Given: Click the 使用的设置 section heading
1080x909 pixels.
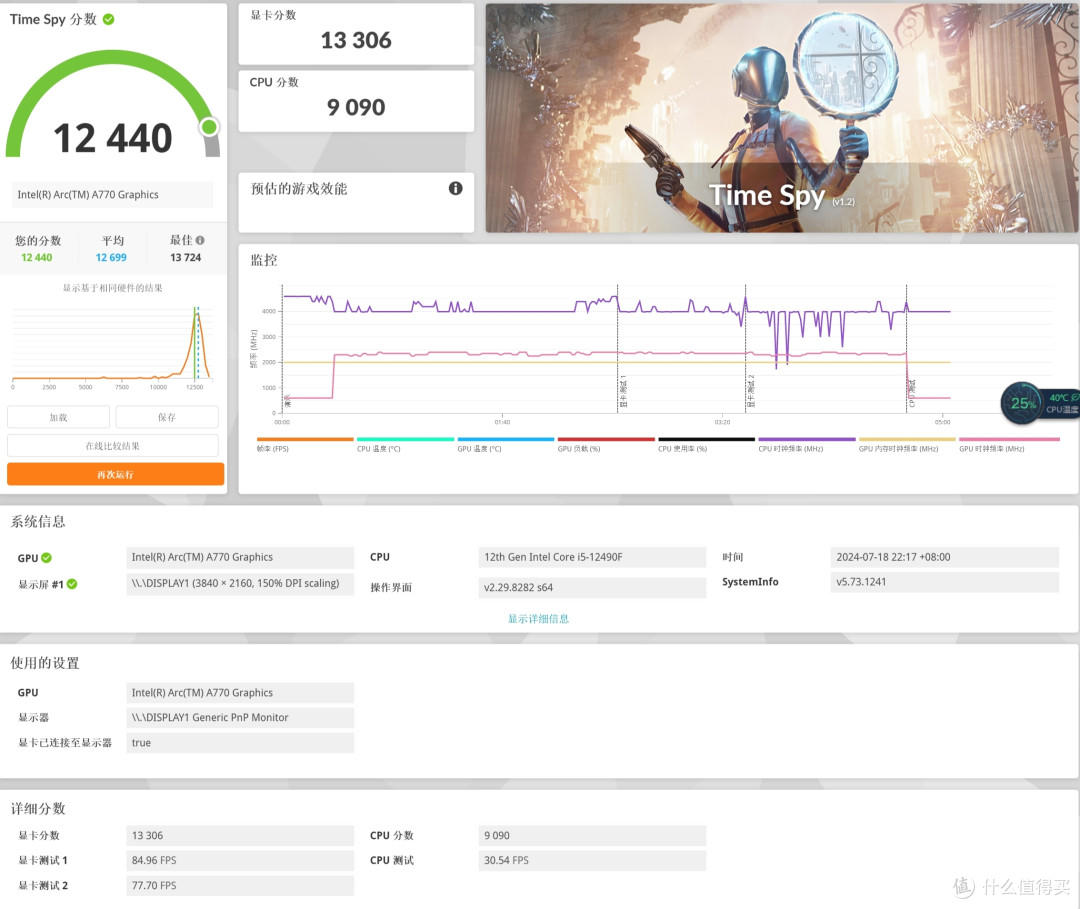Looking at the screenshot, I should (45, 663).
